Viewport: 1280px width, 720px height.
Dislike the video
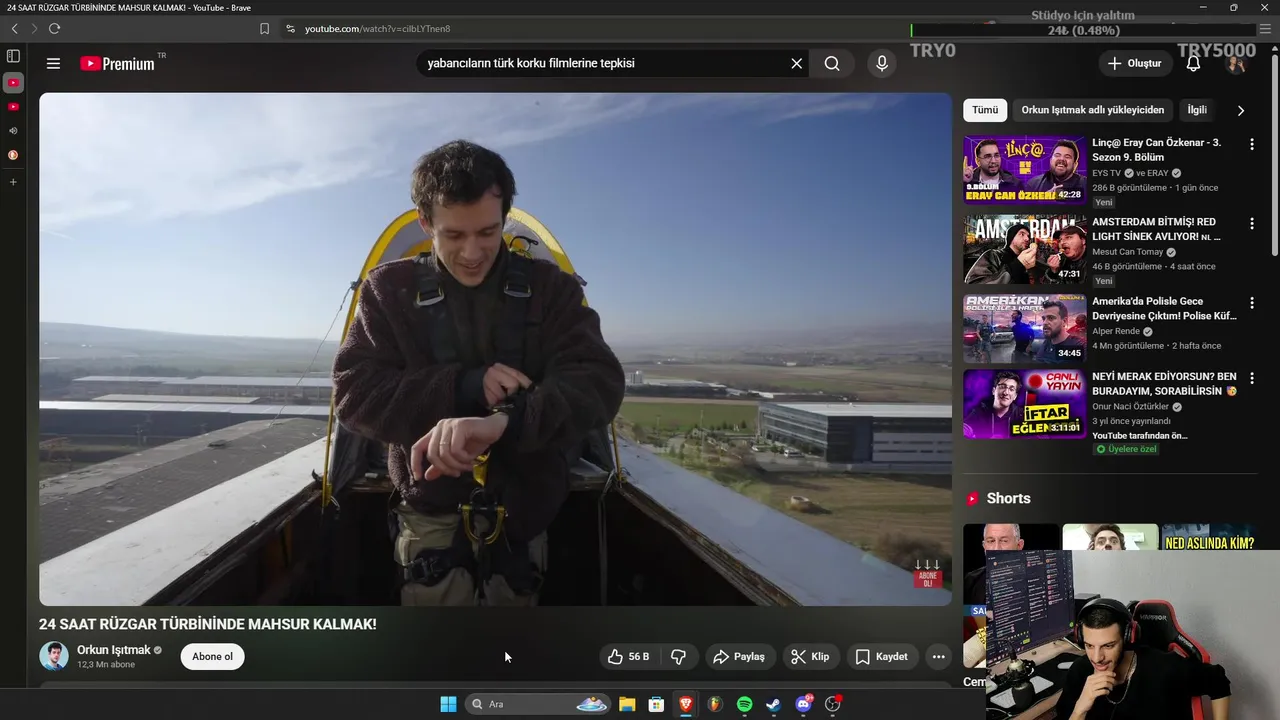[x=678, y=657]
